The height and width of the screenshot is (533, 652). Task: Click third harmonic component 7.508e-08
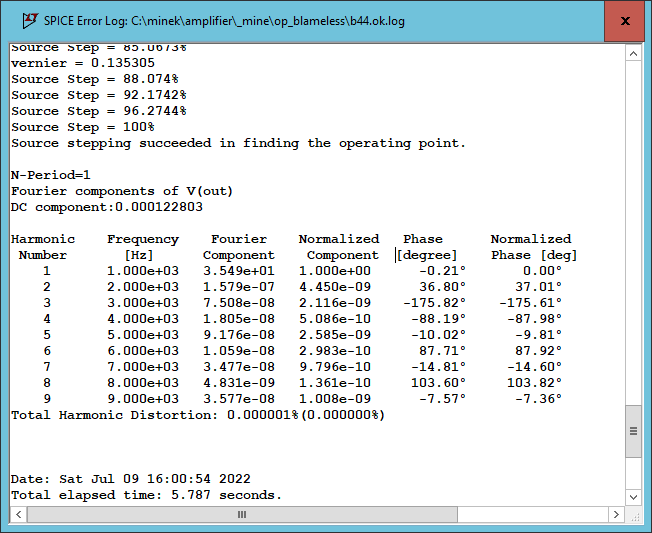[x=239, y=303]
